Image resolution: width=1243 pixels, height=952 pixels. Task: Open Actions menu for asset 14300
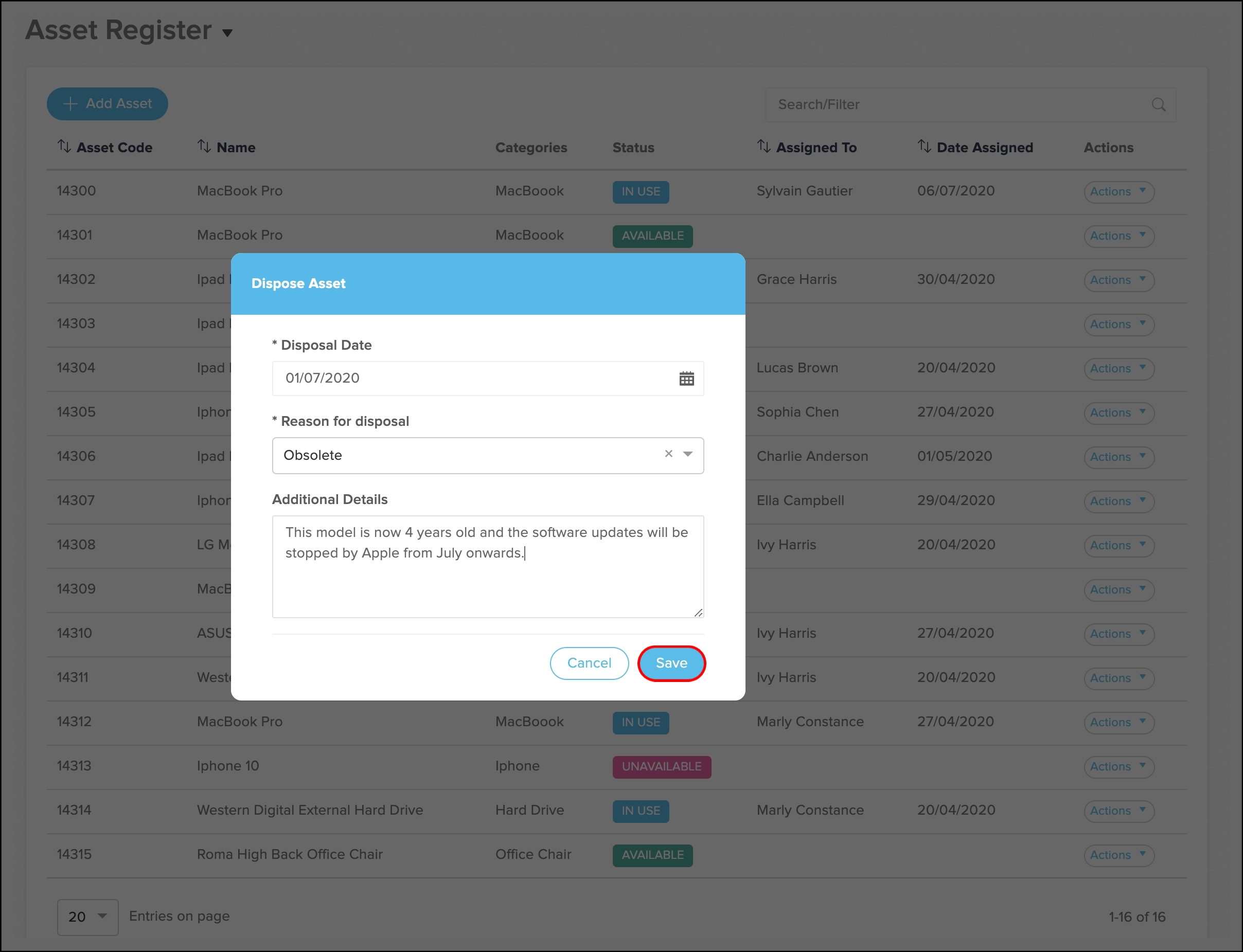pos(1118,191)
